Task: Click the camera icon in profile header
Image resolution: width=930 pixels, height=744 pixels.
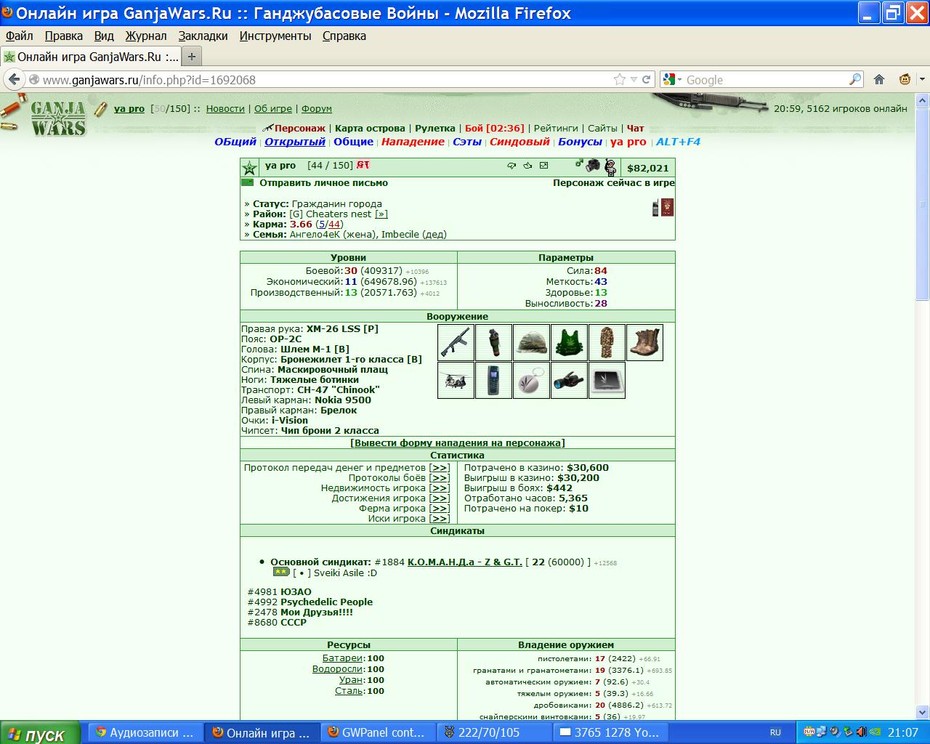Action: pos(593,166)
